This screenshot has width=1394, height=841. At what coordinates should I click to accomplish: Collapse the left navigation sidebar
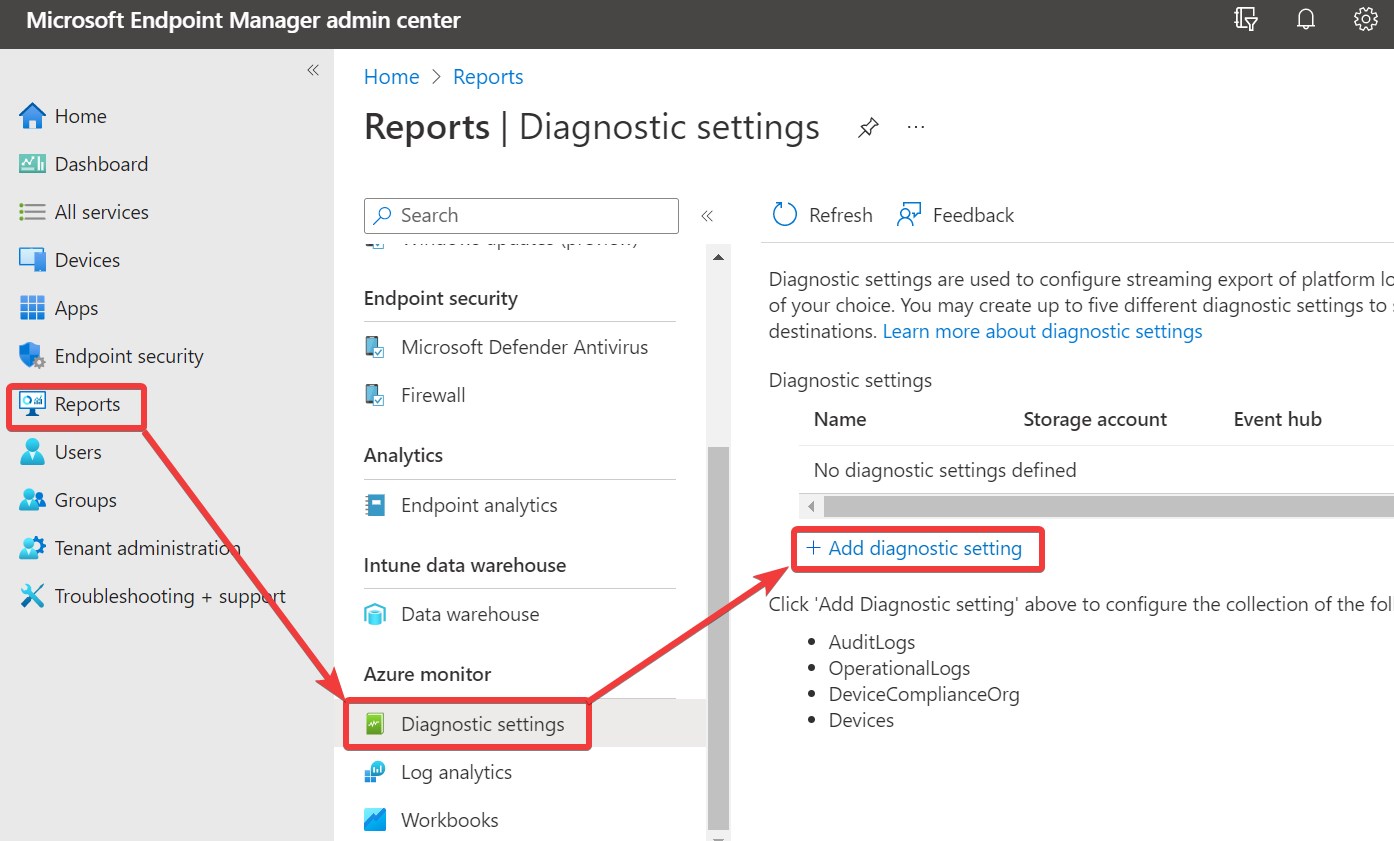(x=313, y=70)
